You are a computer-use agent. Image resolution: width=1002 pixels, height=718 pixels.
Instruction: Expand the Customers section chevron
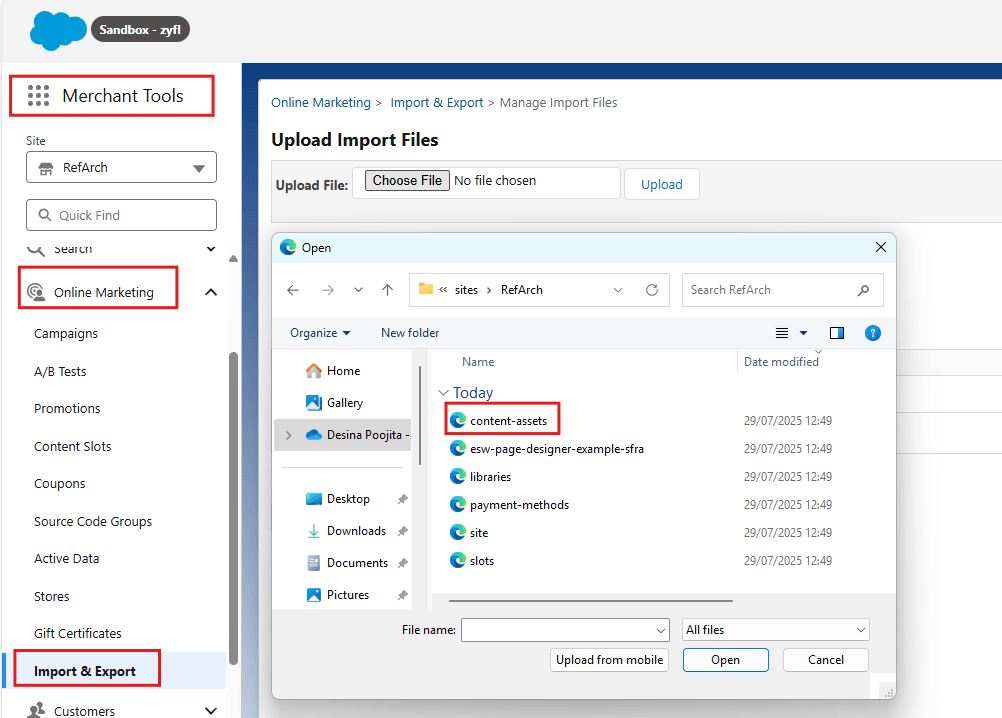click(211, 710)
